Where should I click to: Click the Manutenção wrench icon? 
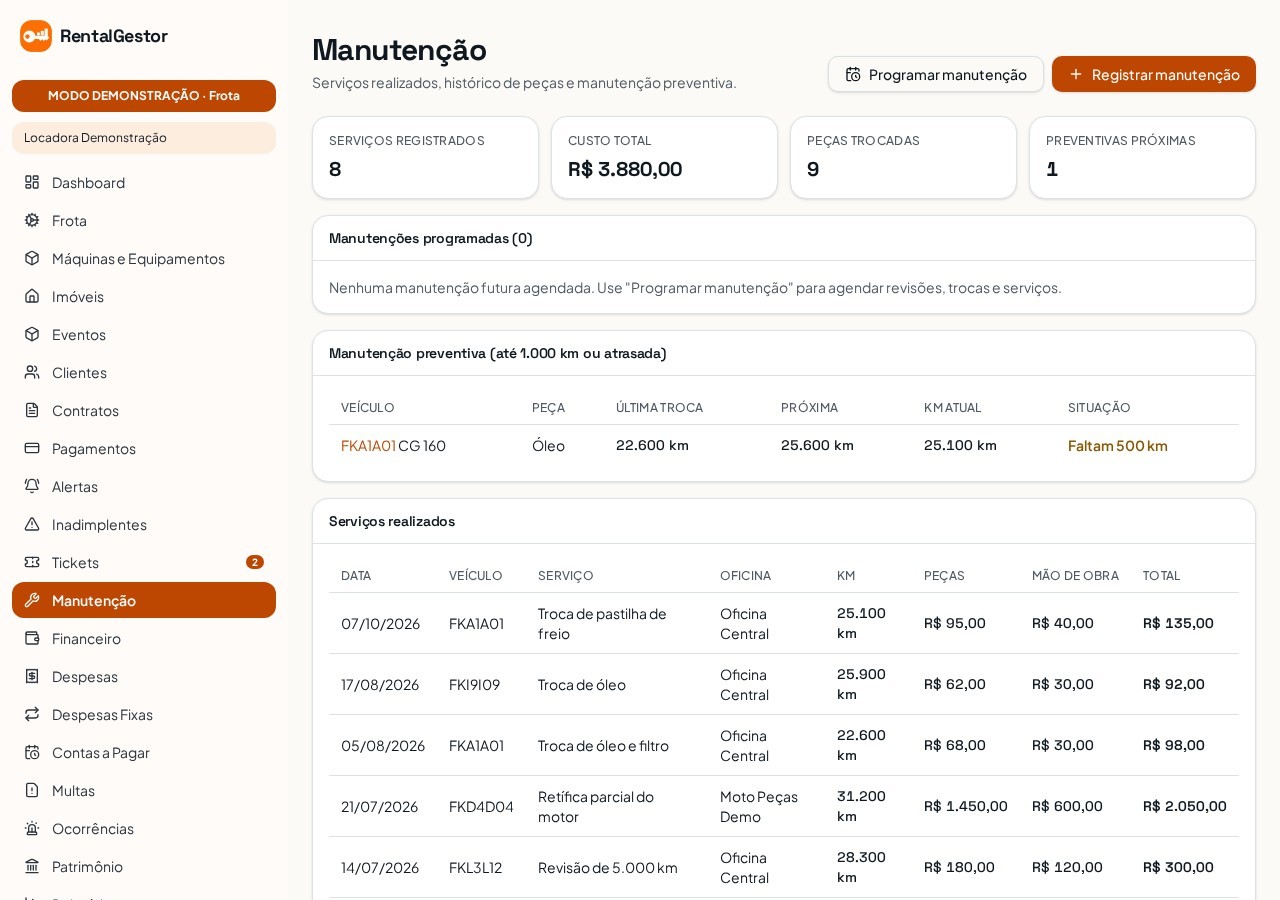32,600
